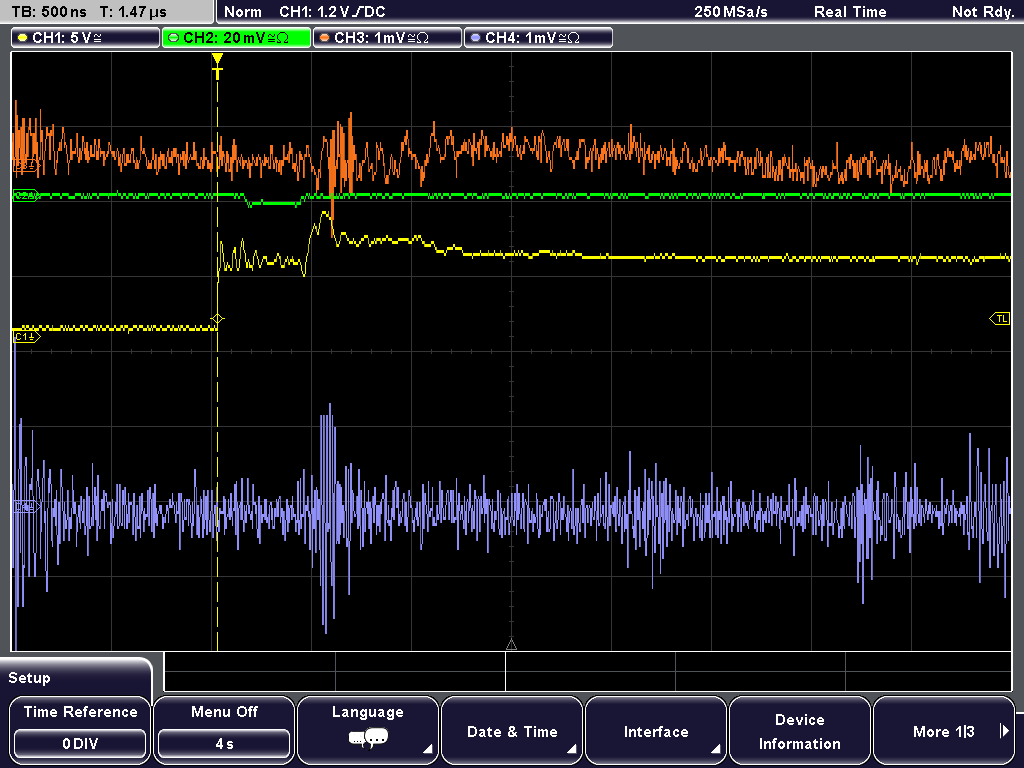Click the speech-bubble language icon
Image resolution: width=1024 pixels, height=768 pixels.
pos(368,739)
